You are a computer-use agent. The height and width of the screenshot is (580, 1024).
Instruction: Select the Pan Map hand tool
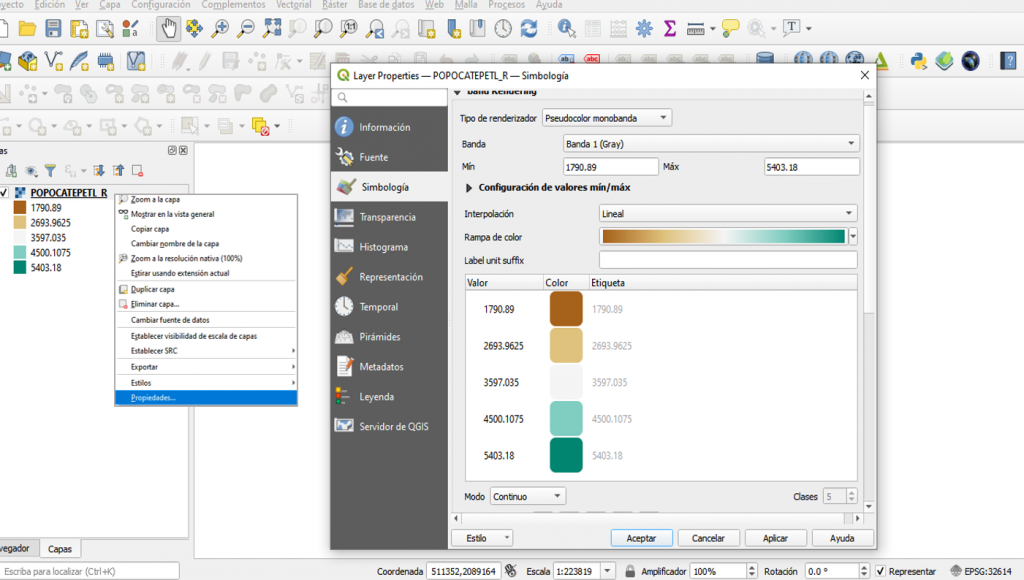coord(169,28)
